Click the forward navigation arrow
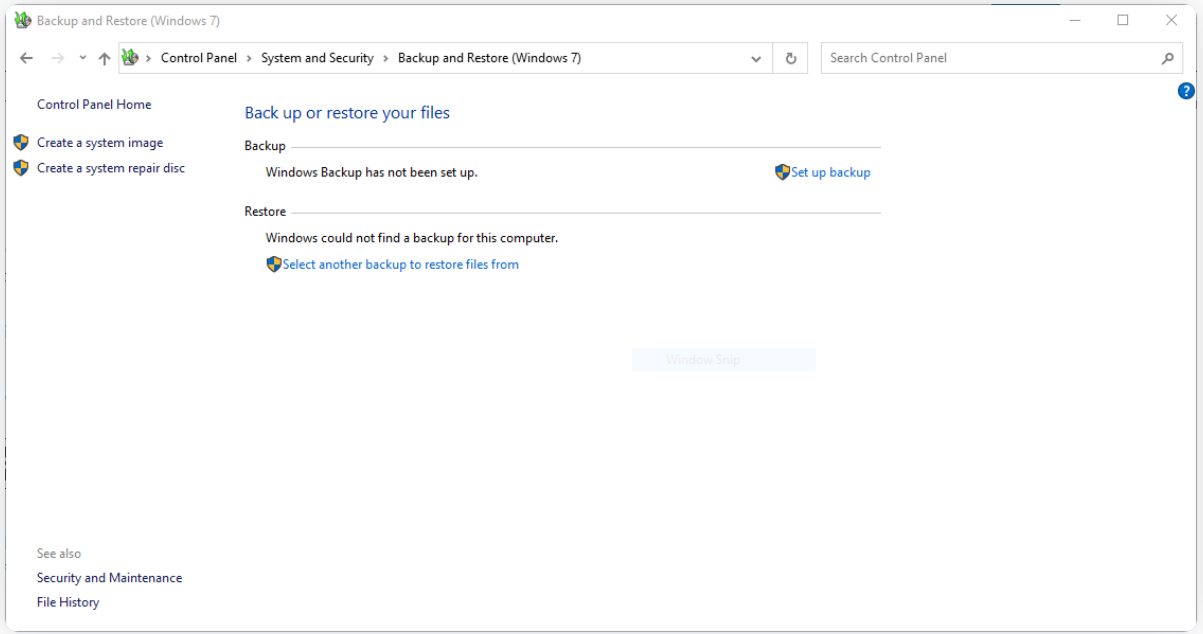Viewport: 1203px width, 634px height. click(x=57, y=58)
